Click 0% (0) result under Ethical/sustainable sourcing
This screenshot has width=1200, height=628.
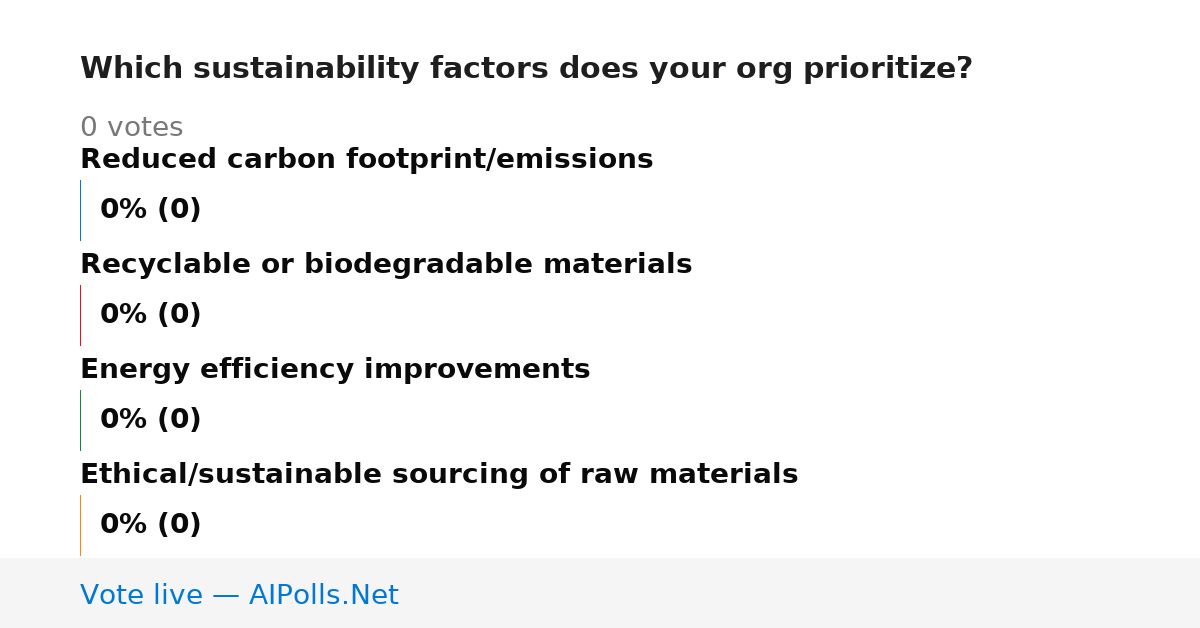pos(151,525)
